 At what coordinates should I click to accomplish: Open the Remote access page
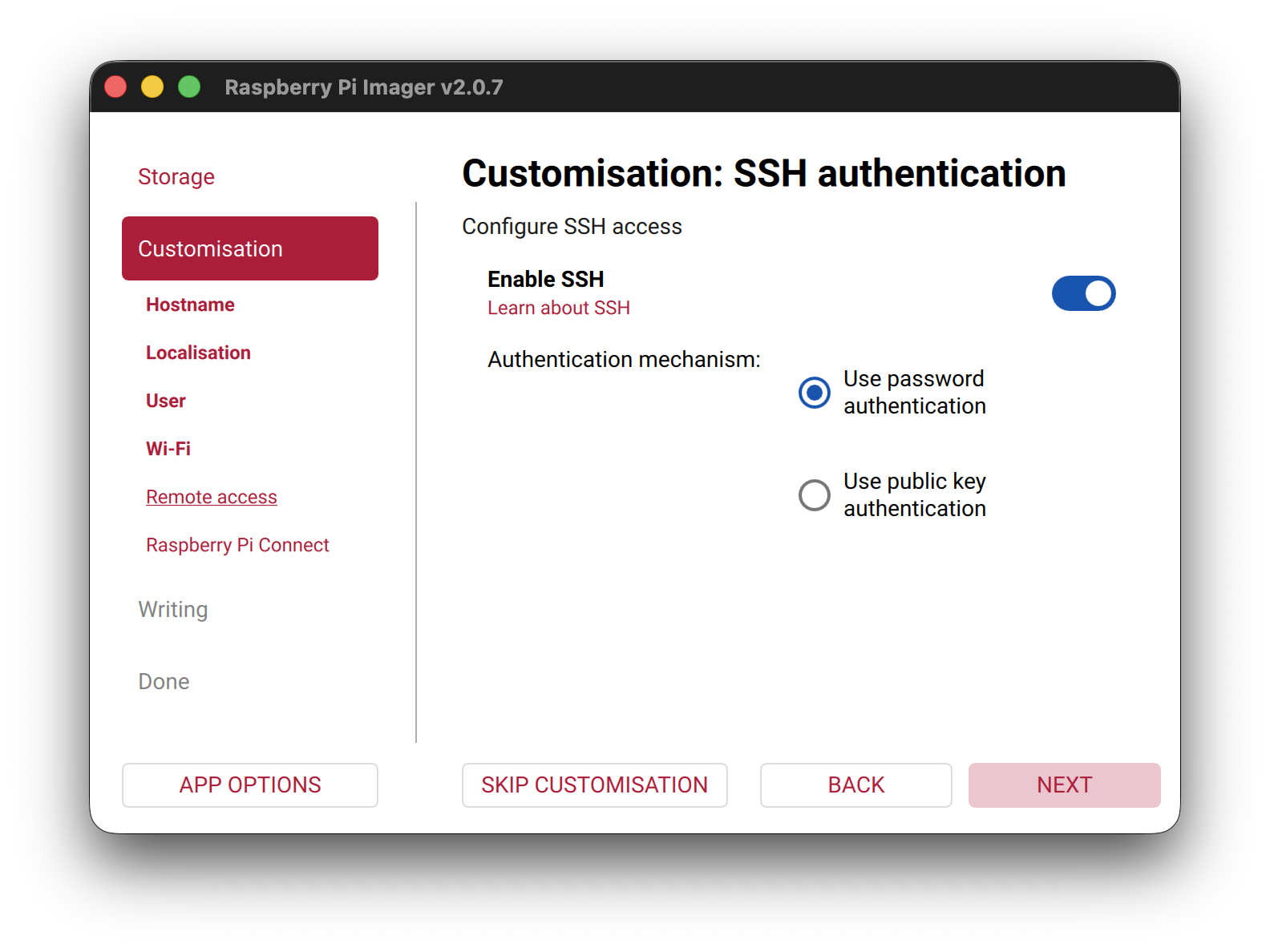pos(212,497)
